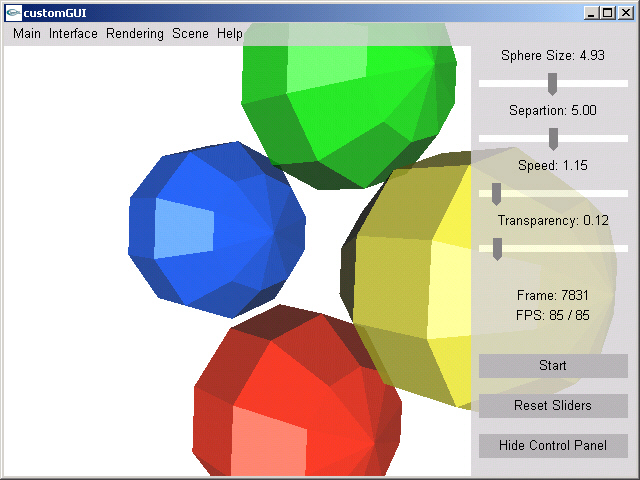Click the Sphere Size slider handle
The image size is (640, 480).
552,84
